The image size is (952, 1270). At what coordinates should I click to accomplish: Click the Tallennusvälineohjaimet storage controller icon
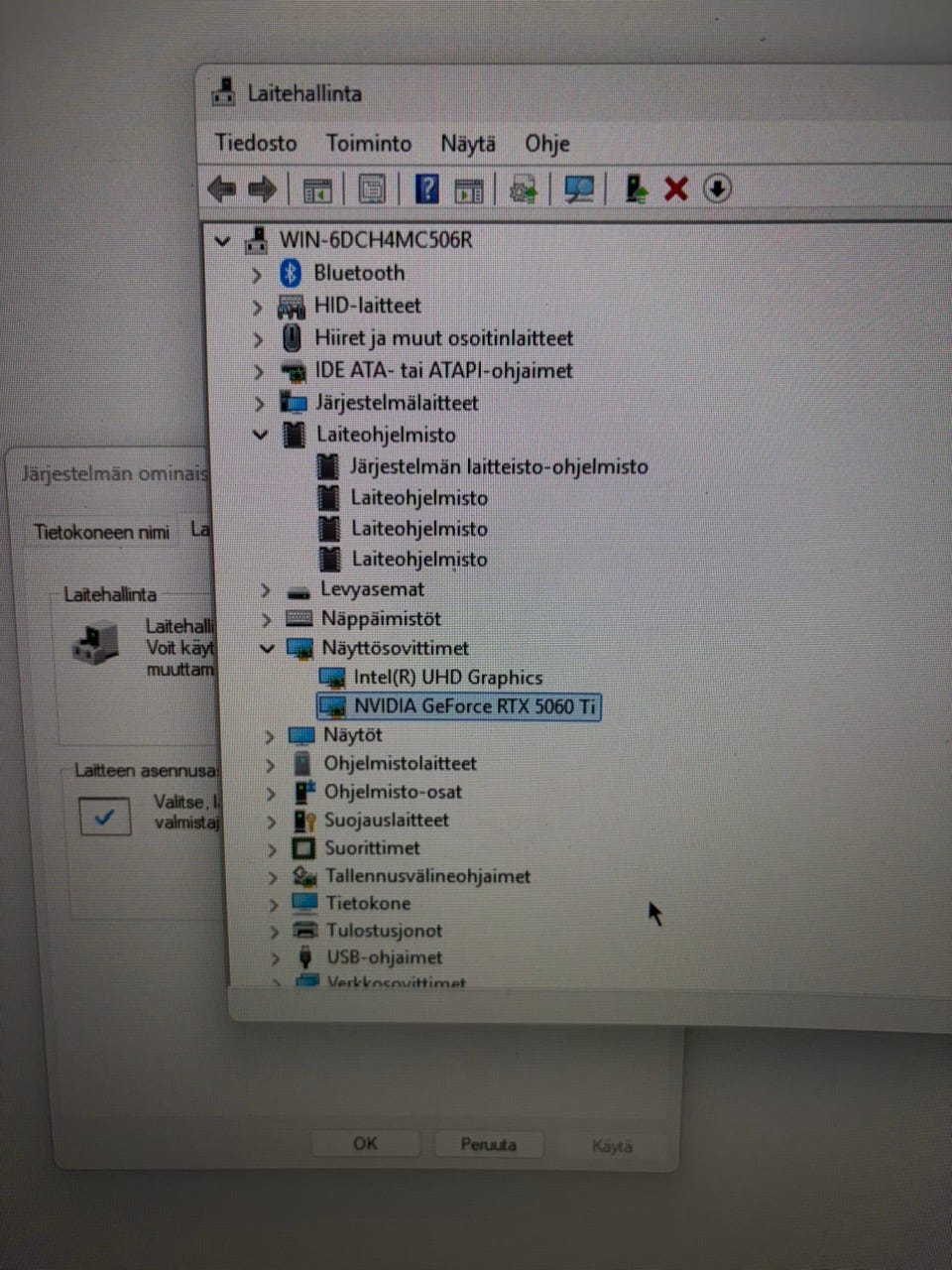304,876
